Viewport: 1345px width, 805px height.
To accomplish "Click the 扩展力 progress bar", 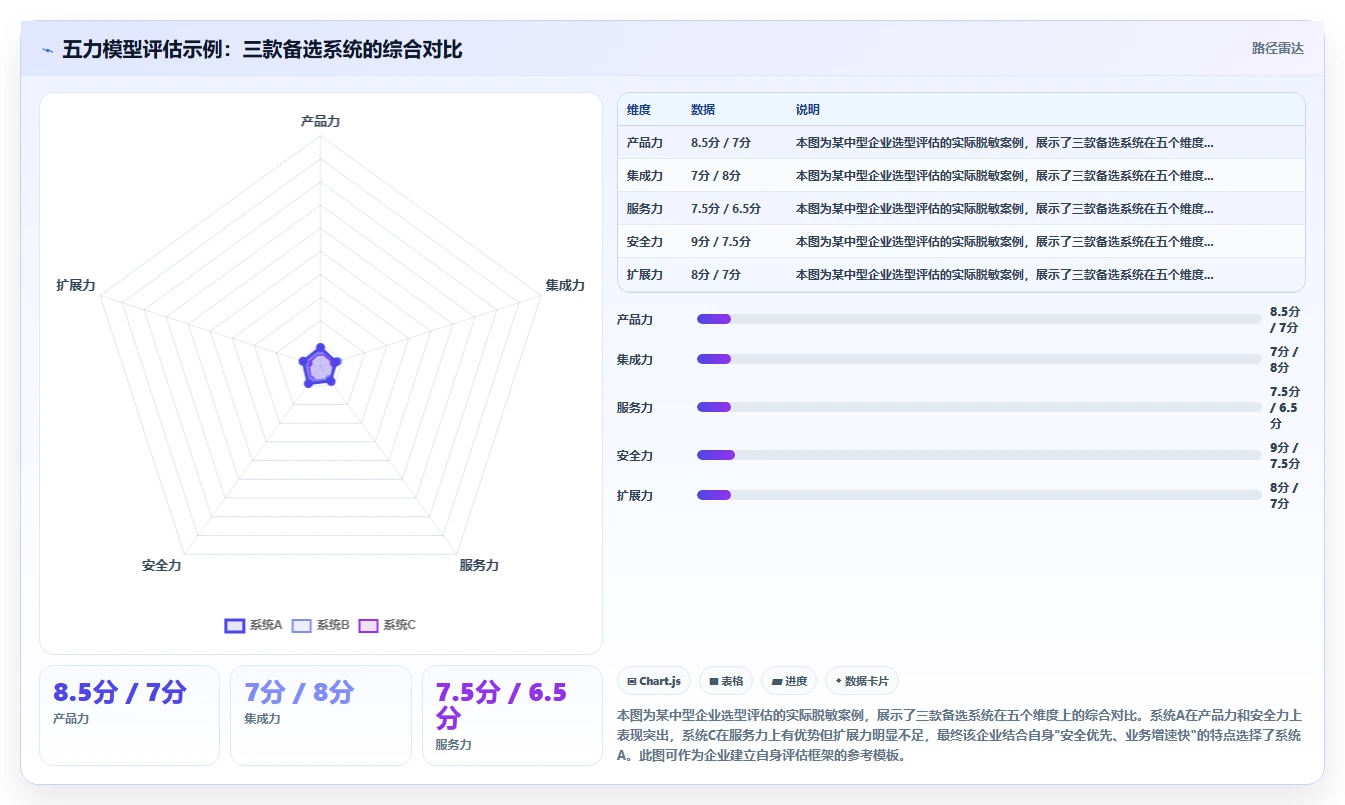I will click(x=979, y=495).
